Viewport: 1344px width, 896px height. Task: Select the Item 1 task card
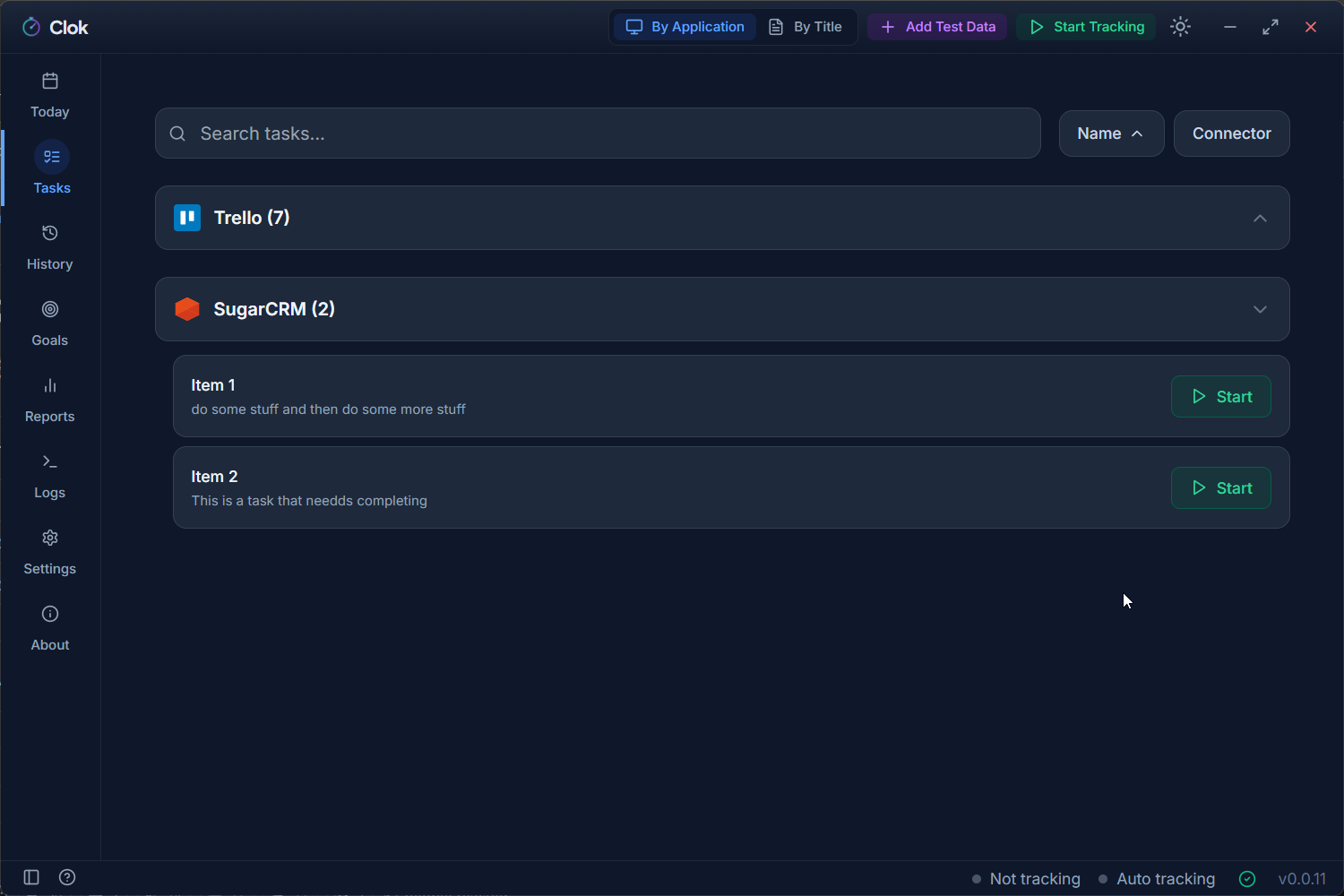pyautogui.click(x=731, y=396)
